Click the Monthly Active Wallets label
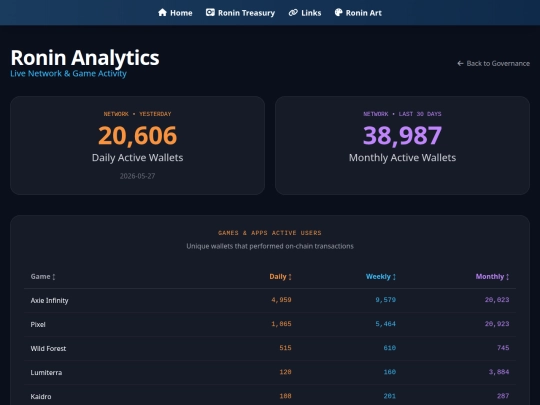Screen dimensions: 540x405 [402, 158]
